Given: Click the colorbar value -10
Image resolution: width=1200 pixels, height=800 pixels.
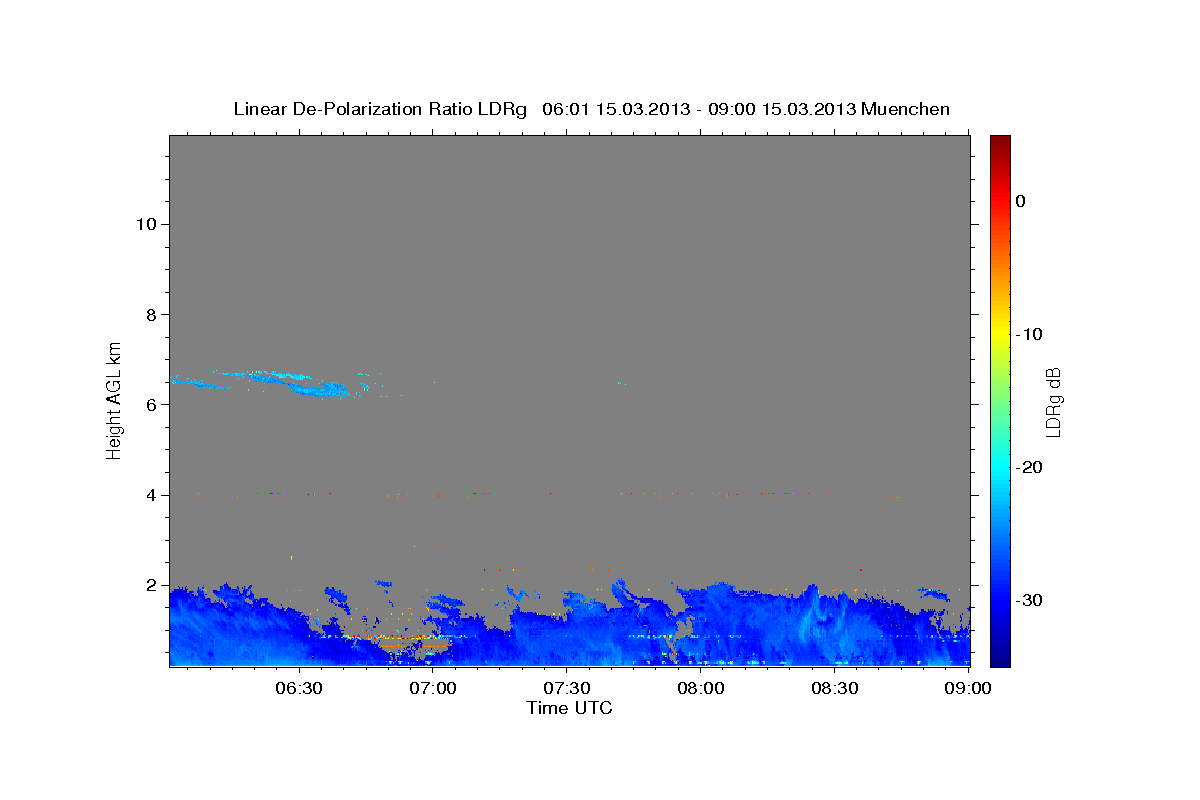Looking at the screenshot, I should coord(1030,334).
